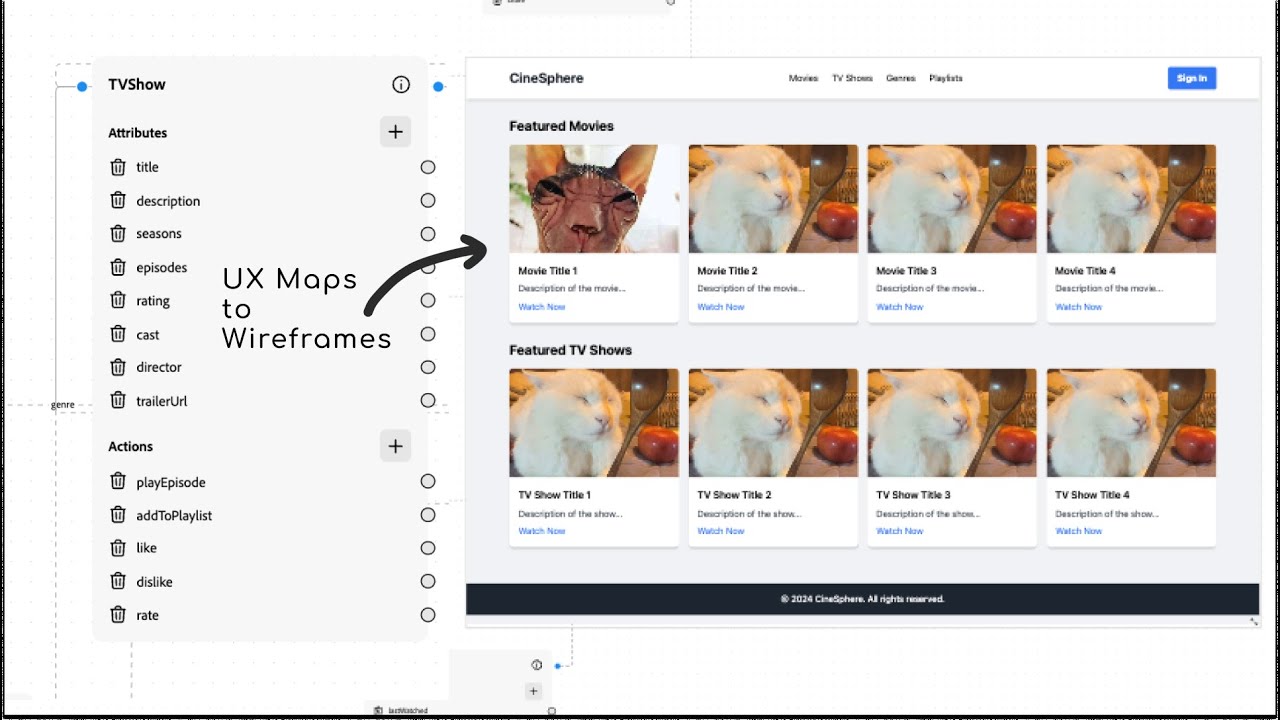Select the director connector circle

click(x=428, y=367)
